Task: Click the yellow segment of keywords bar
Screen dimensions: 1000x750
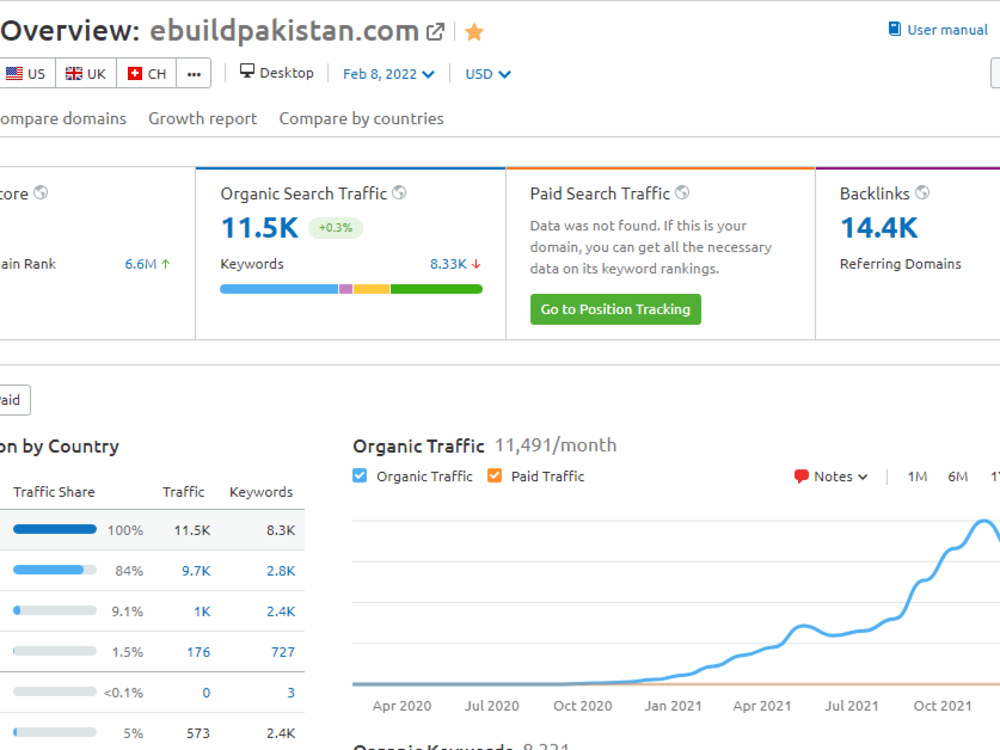Action: pos(371,289)
